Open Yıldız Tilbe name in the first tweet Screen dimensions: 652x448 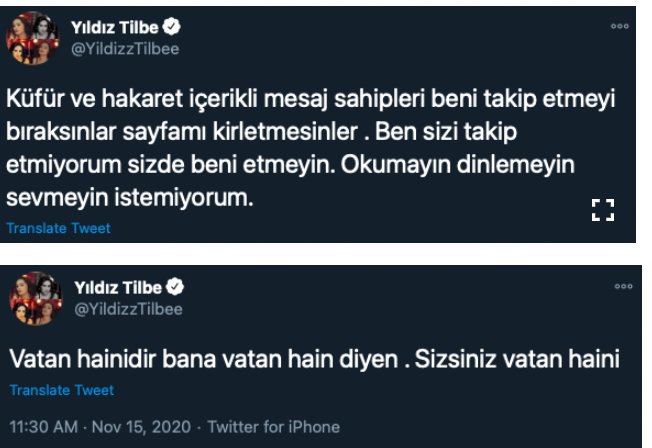116,27
